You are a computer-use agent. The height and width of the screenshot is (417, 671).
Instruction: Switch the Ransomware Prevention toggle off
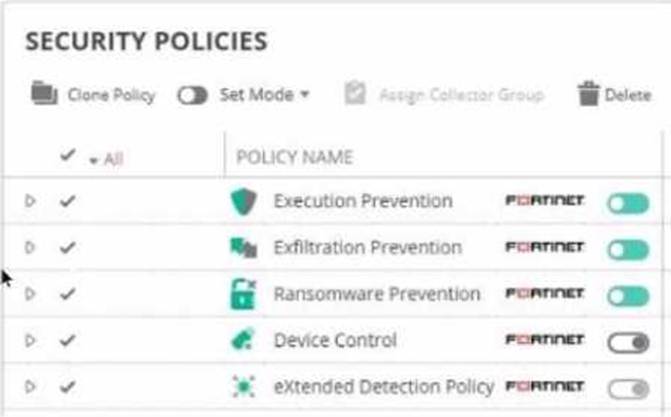(x=627, y=296)
